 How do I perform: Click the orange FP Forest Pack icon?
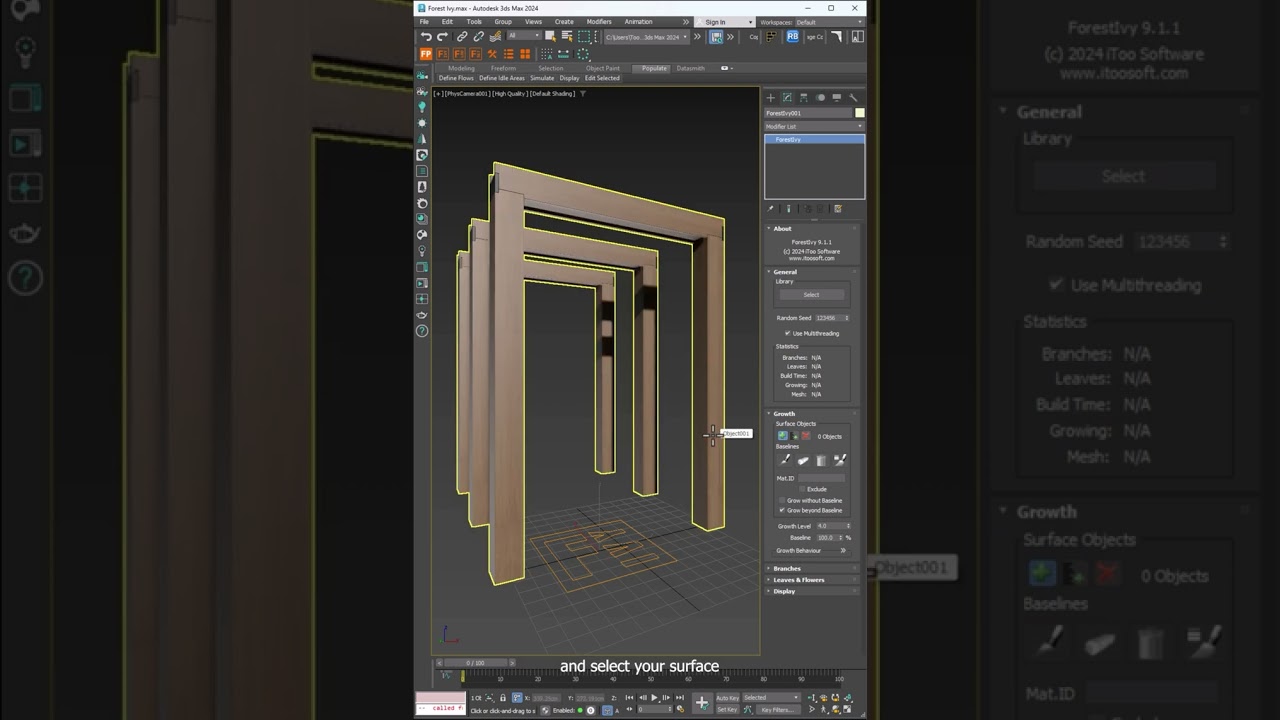426,54
